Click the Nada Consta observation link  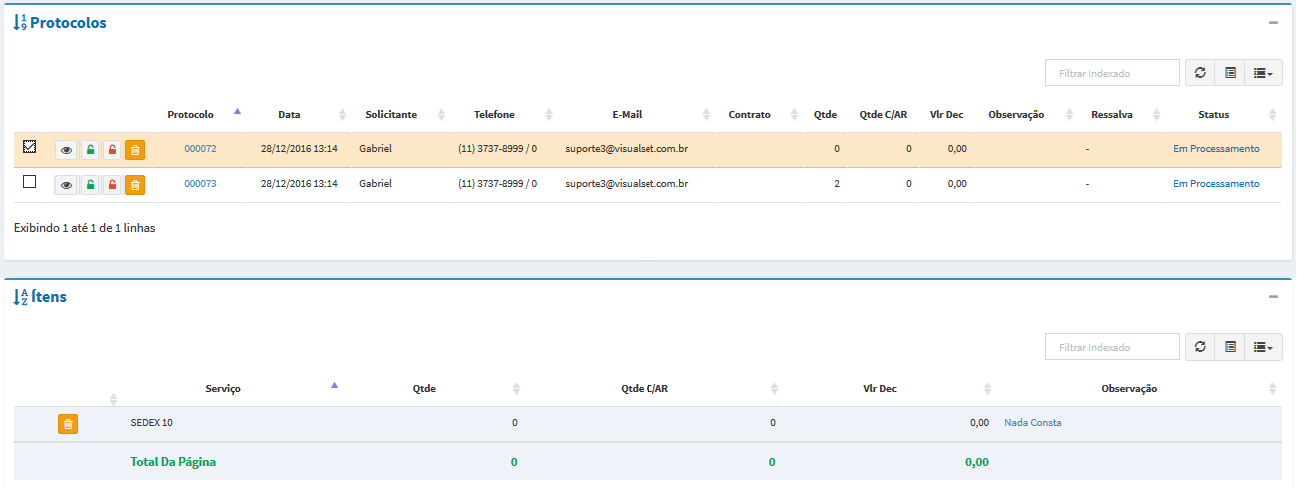(x=1033, y=423)
